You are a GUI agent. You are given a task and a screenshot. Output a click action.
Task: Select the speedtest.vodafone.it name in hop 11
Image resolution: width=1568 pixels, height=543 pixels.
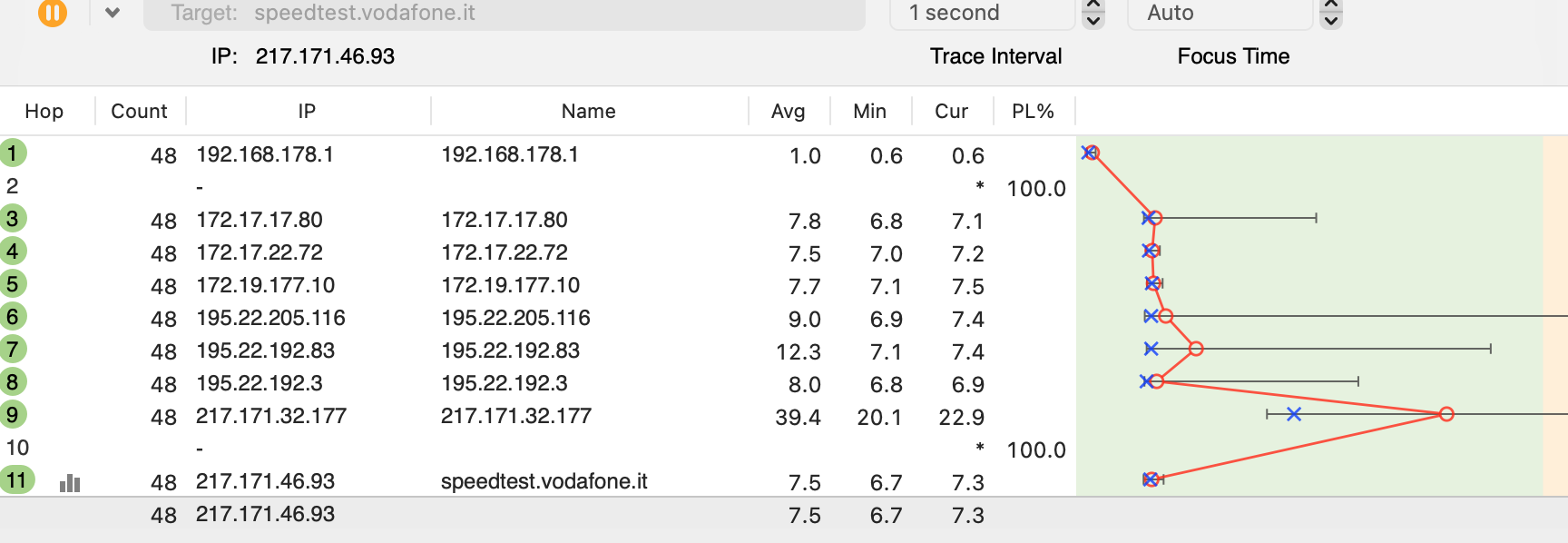click(544, 482)
